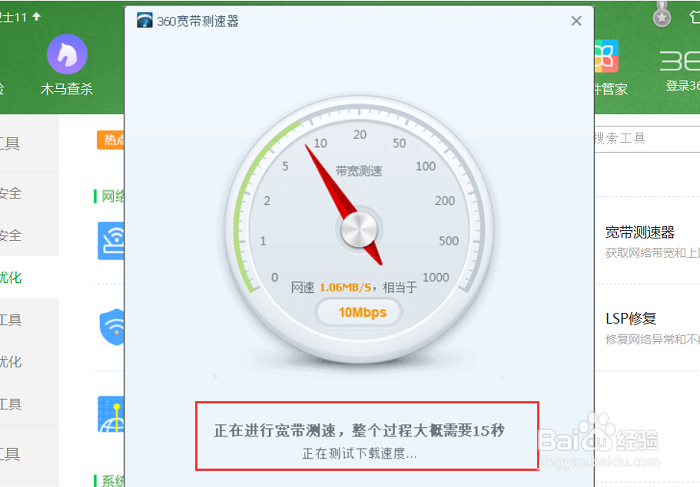Click the blue router icon behind the dialog
Screen dimensions: 700x487
pyautogui.click(x=111, y=241)
